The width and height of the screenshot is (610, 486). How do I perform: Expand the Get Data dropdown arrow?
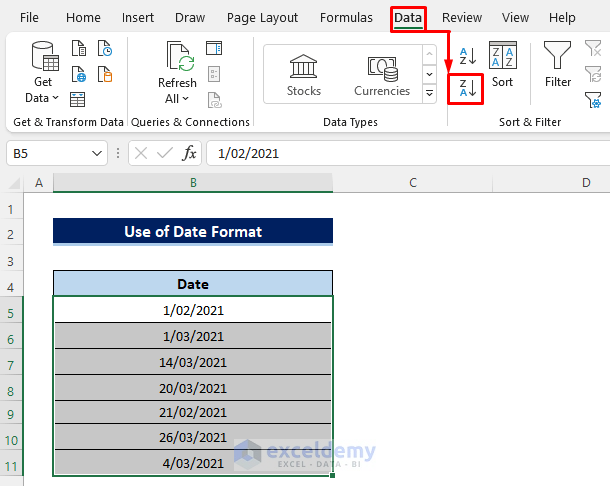click(55, 98)
